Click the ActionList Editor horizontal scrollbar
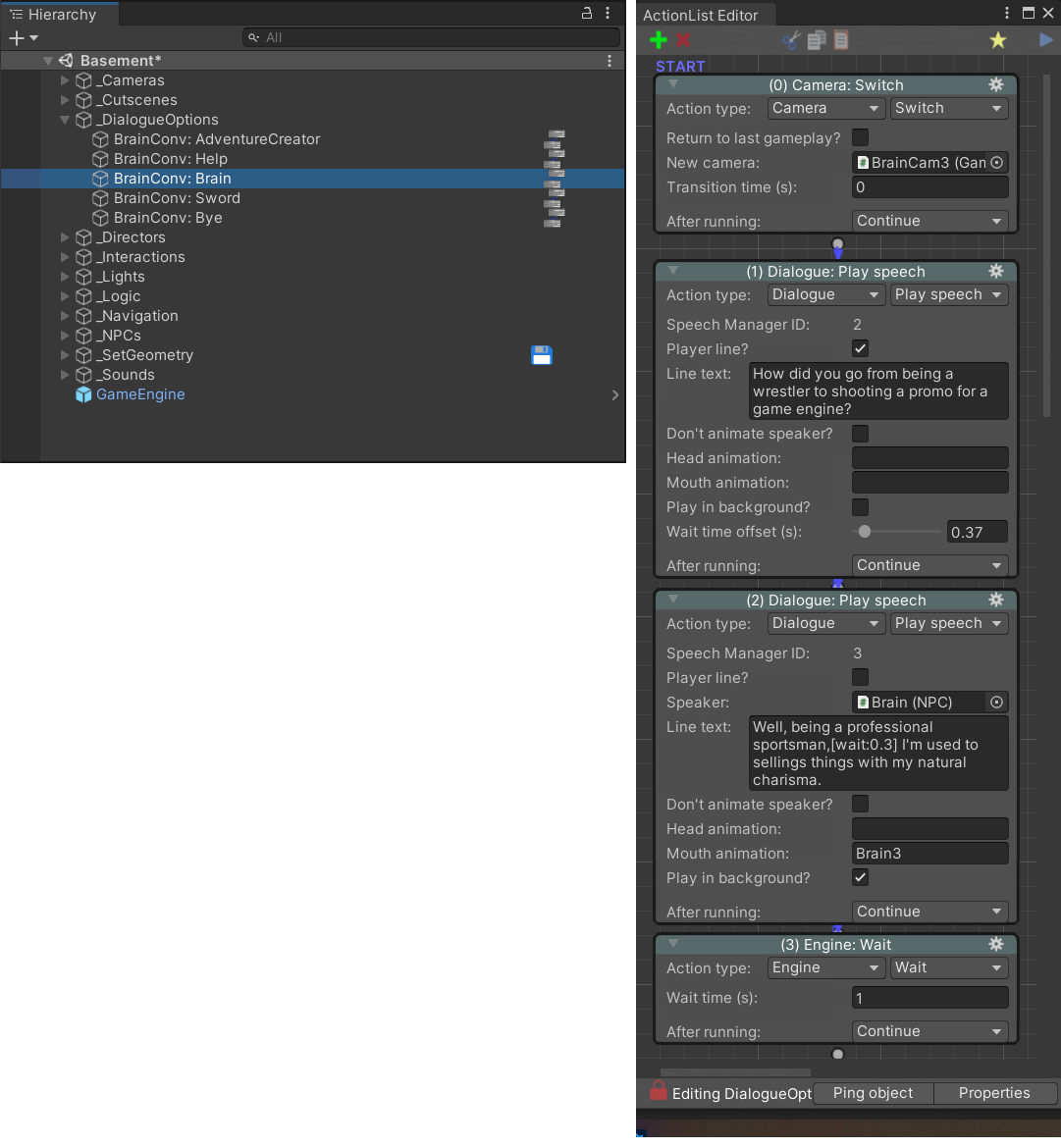 pos(735,1071)
